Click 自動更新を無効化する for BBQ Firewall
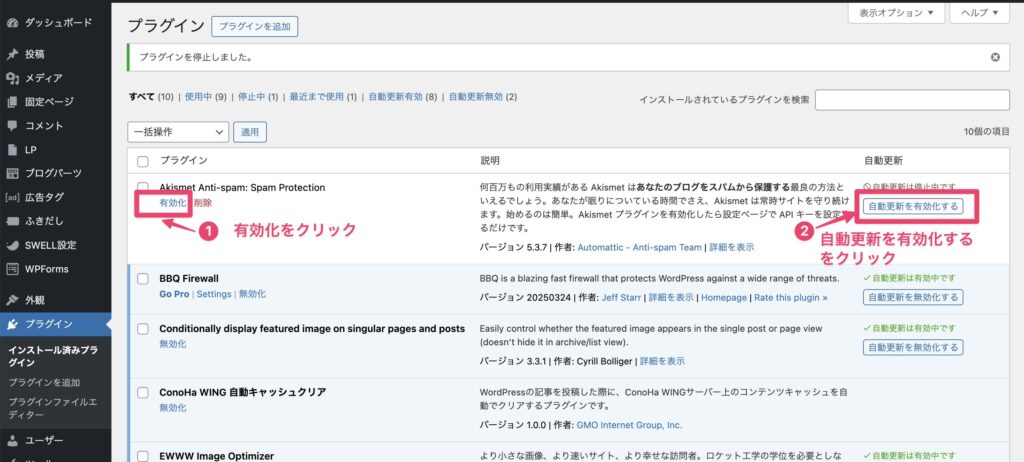 (x=913, y=297)
